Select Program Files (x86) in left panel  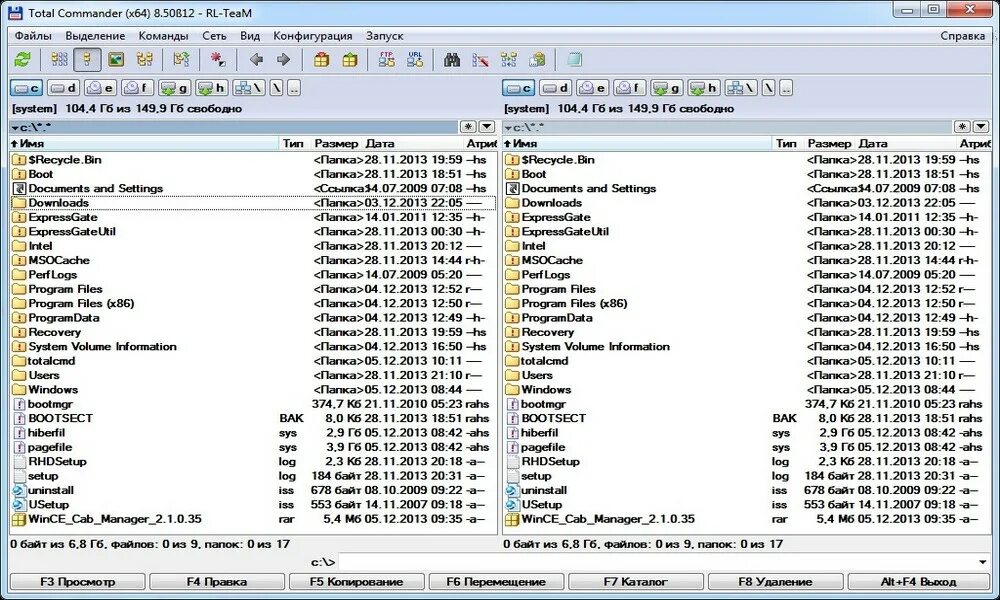pyautogui.click(x=253, y=304)
